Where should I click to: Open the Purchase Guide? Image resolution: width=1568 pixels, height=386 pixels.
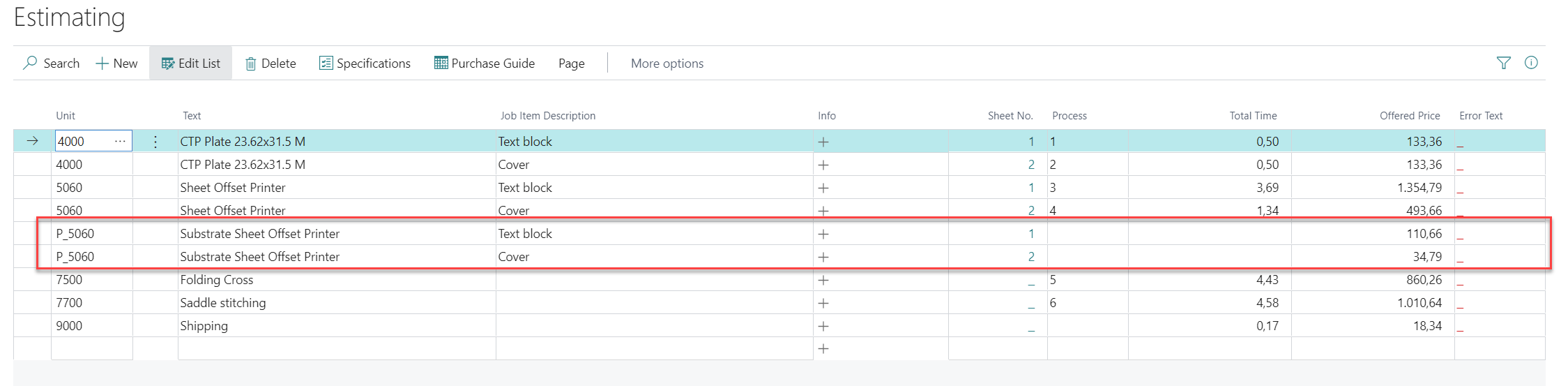[484, 64]
